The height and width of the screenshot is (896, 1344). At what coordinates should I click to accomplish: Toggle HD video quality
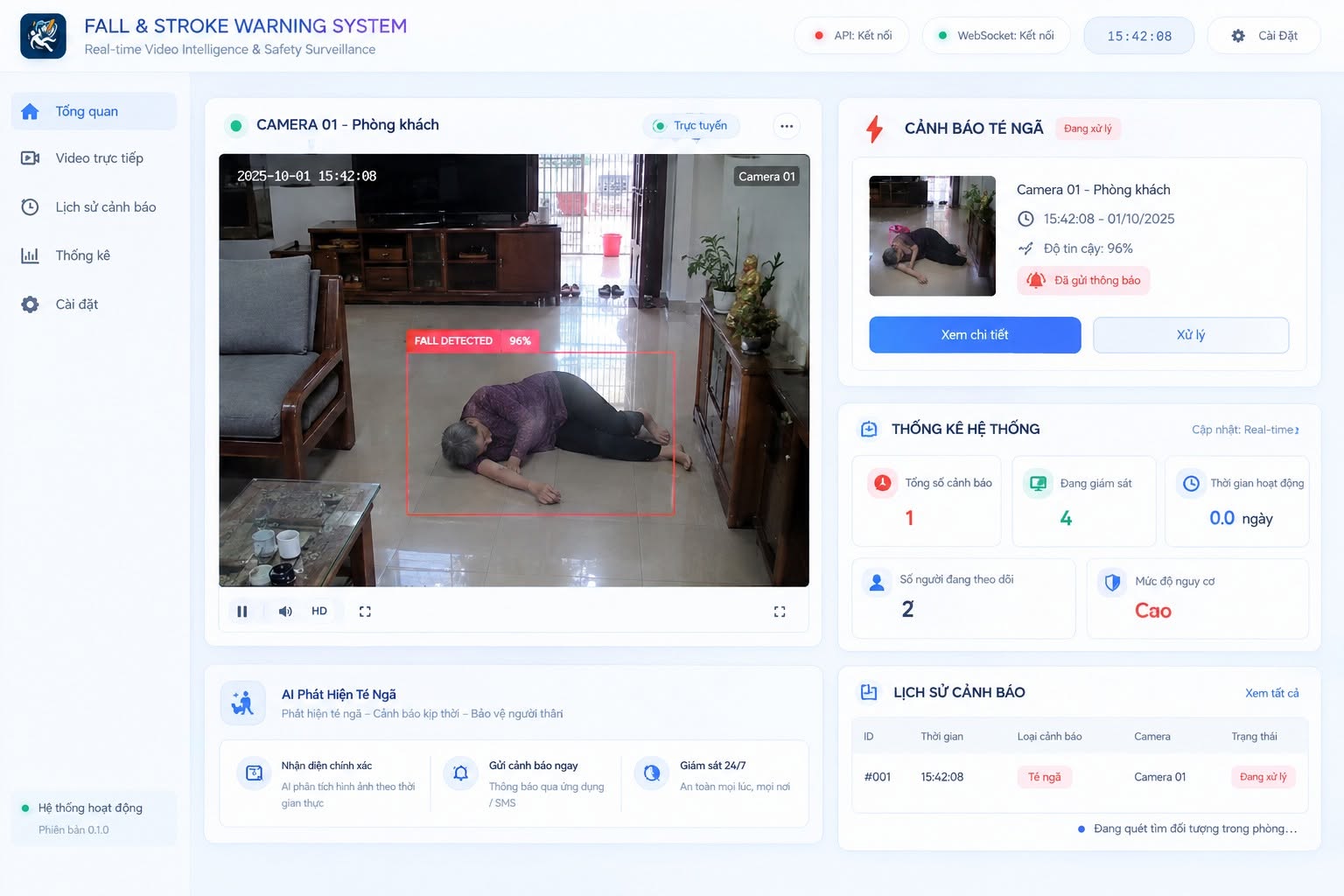319,612
